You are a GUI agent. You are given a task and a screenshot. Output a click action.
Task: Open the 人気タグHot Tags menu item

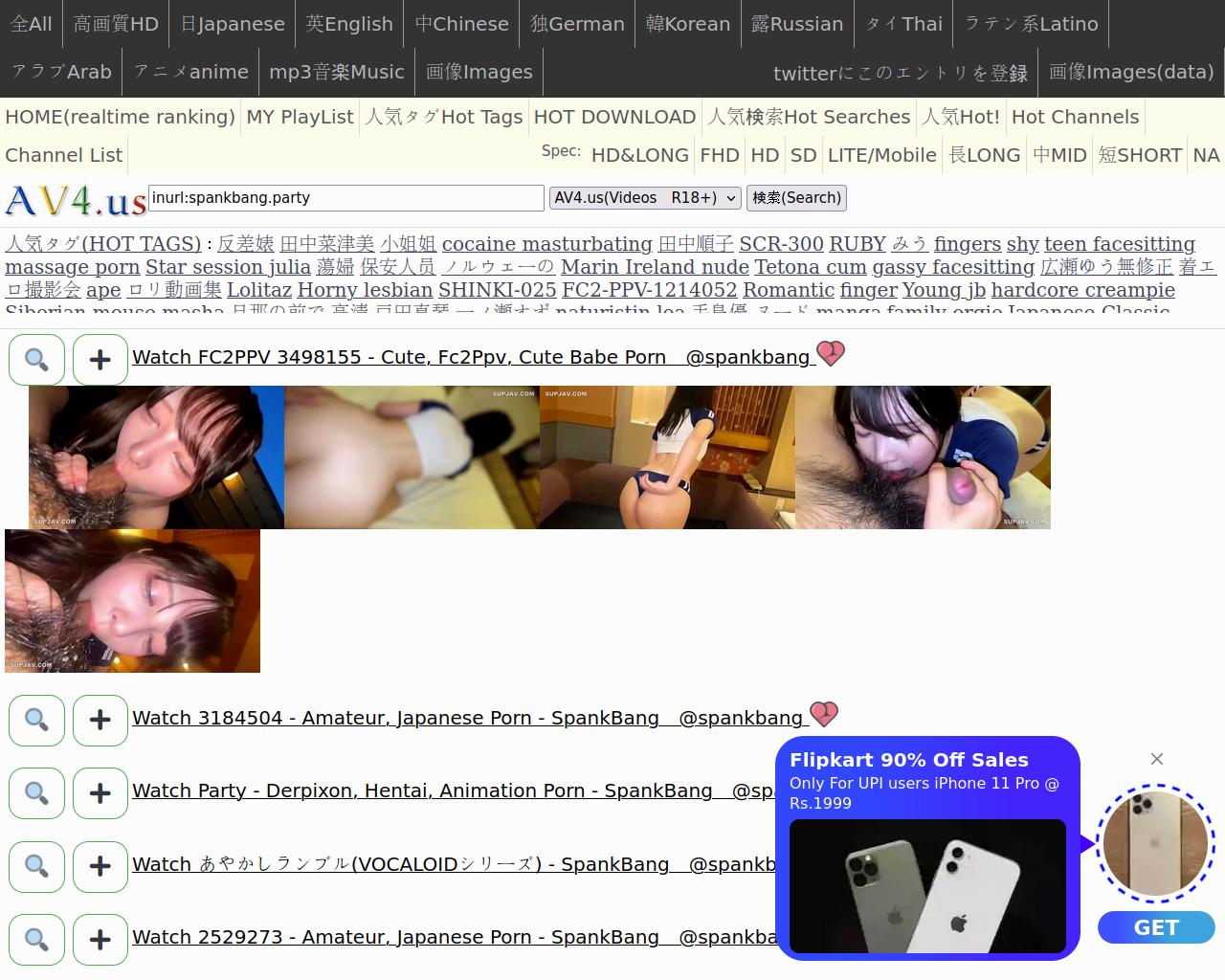coord(444,117)
